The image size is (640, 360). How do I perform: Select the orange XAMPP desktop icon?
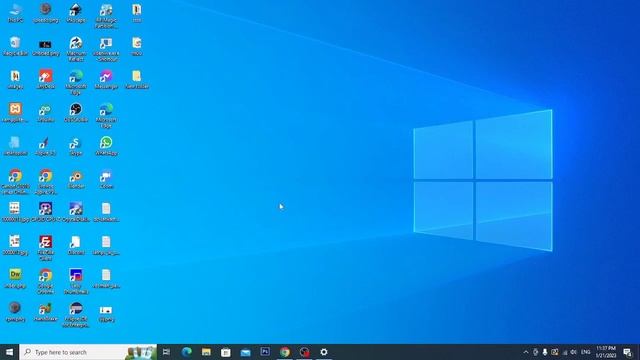(x=15, y=113)
